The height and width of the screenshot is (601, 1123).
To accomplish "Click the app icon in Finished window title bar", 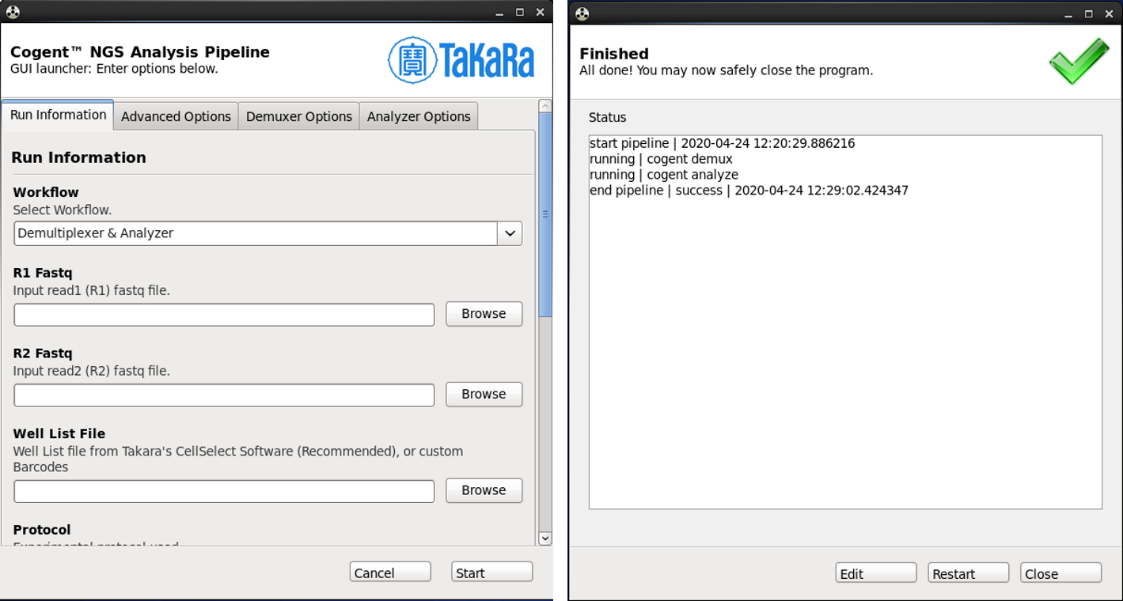I will point(582,14).
